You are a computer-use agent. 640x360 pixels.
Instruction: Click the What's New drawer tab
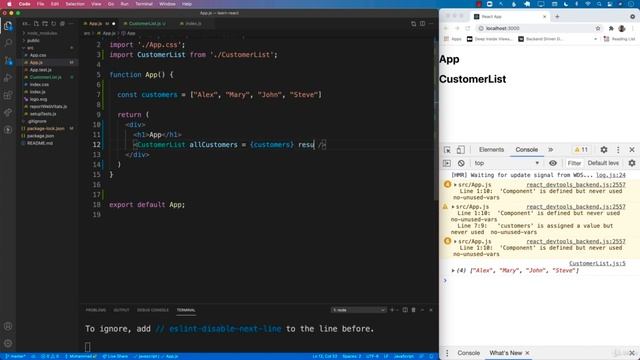click(505, 353)
